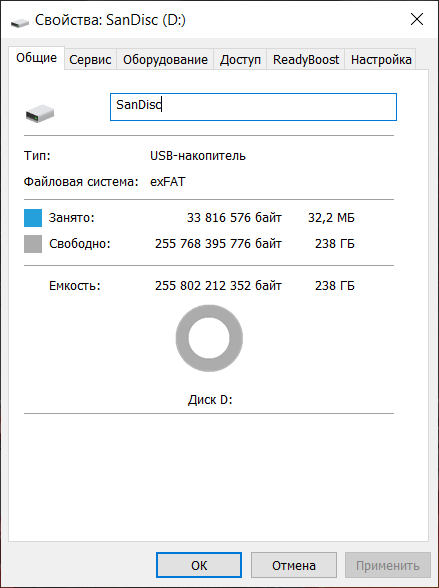The height and width of the screenshot is (588, 439).
Task: Click the gray Свободно color square
Action: click(33, 244)
